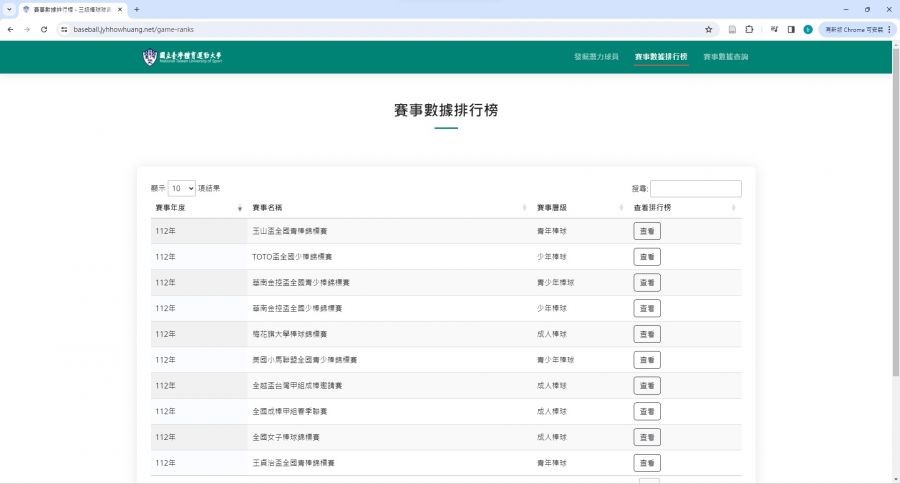Click the university logo in header
The width and height of the screenshot is (900, 484).
[185, 57]
